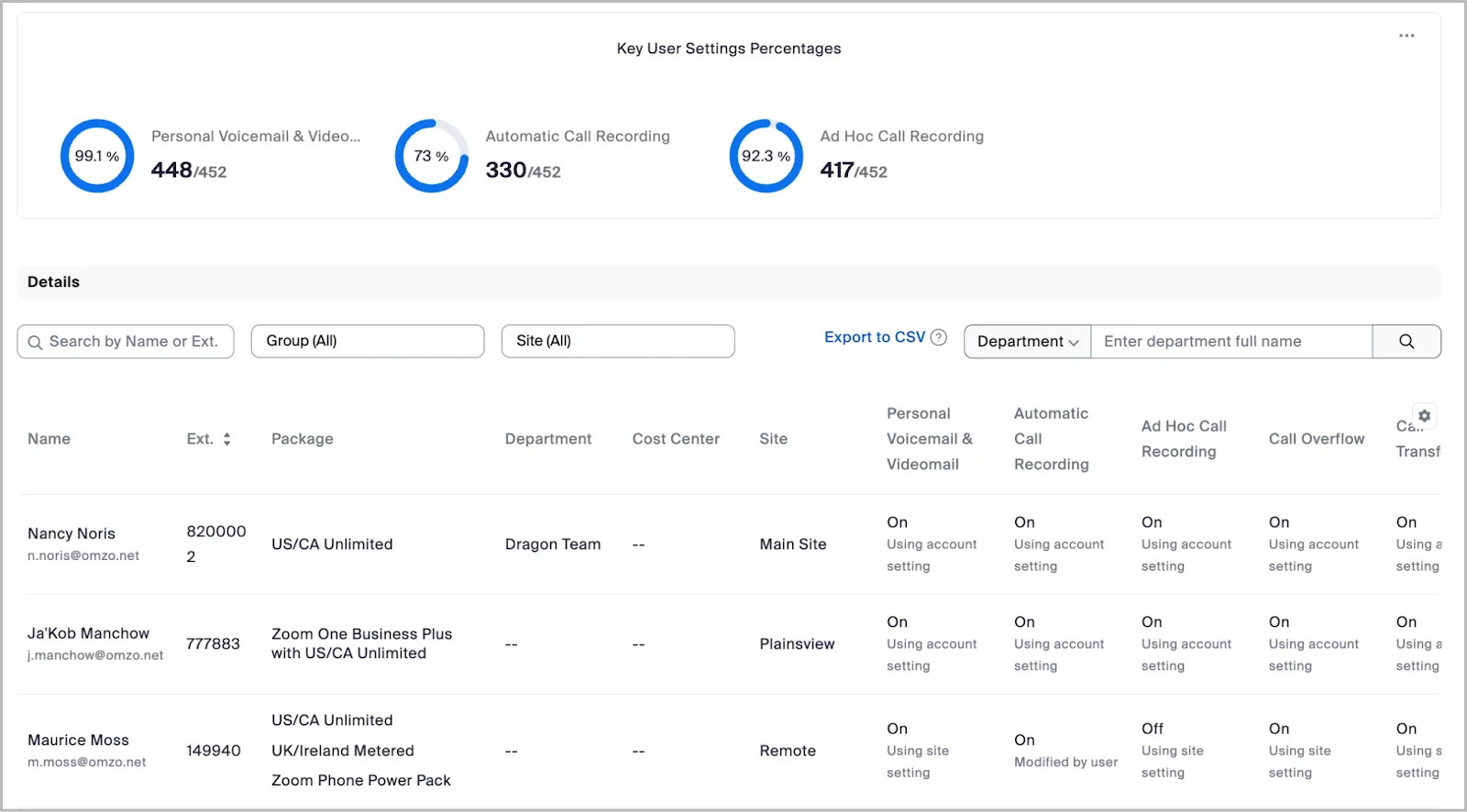Open user Nancy Noris
The width and height of the screenshot is (1467, 812).
[x=72, y=533]
